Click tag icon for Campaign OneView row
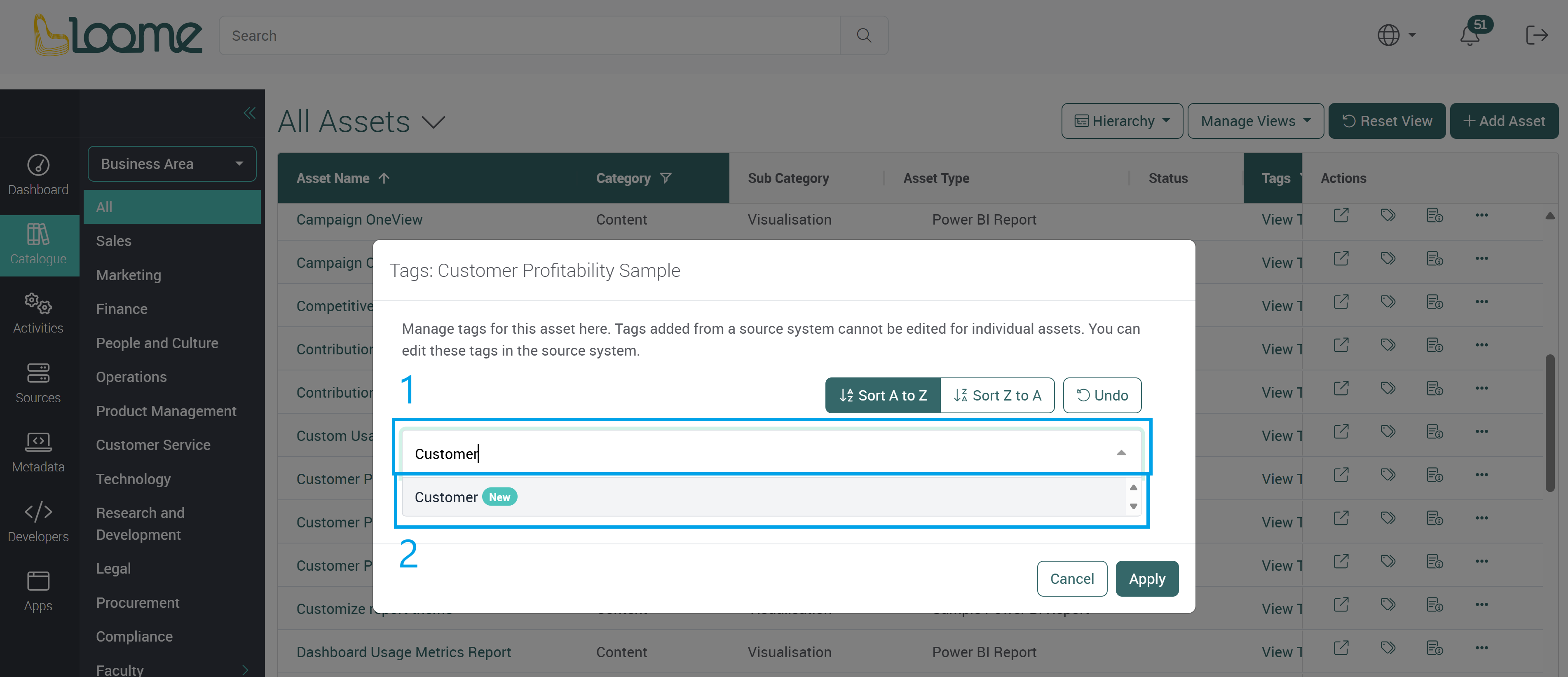1568x677 pixels. coord(1388,216)
